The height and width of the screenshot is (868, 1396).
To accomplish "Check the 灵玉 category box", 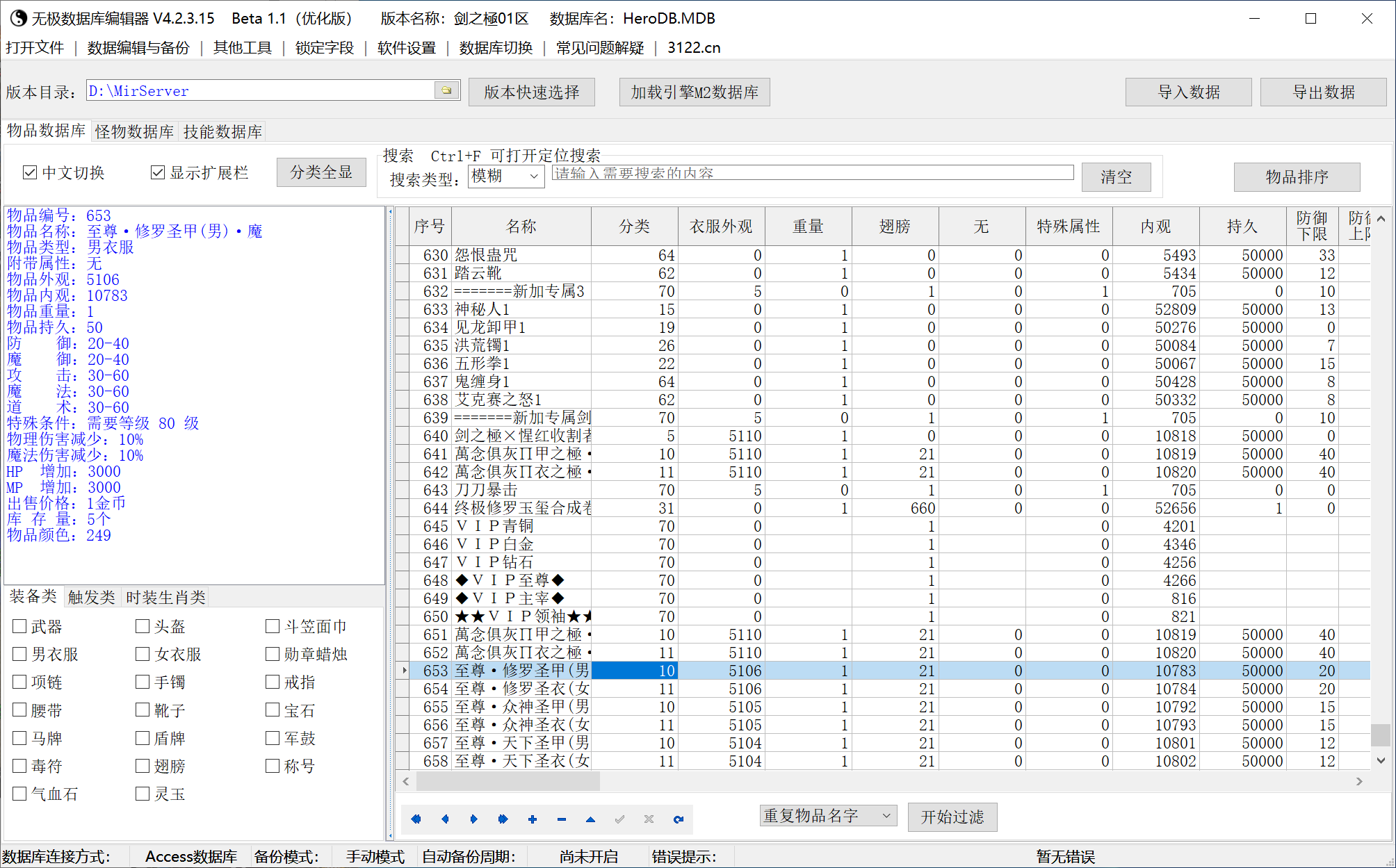I will click(143, 794).
